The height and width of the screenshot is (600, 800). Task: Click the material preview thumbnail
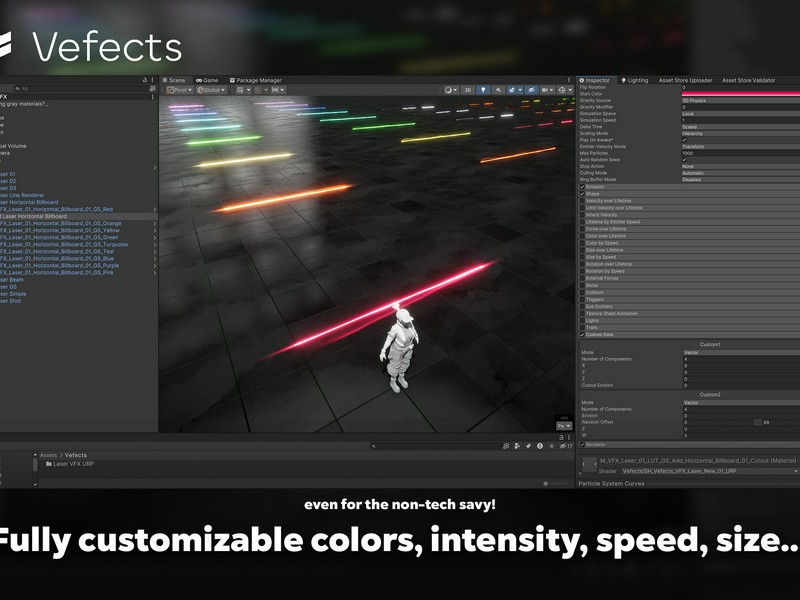589,465
